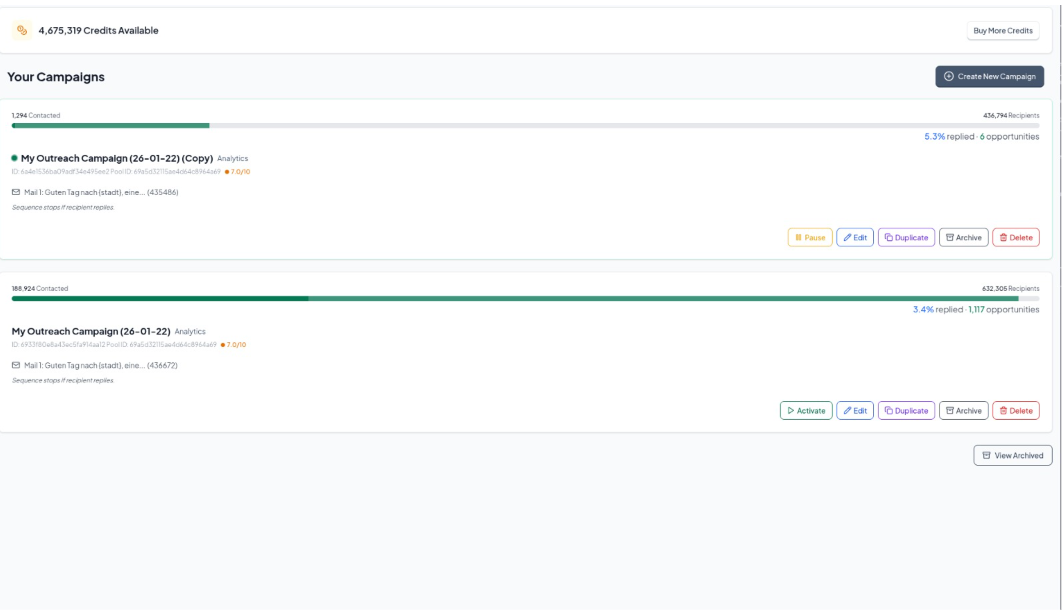The image size is (1063, 610).
Task: Click the orange 7.0/10 score of second campaign
Action: (233, 345)
